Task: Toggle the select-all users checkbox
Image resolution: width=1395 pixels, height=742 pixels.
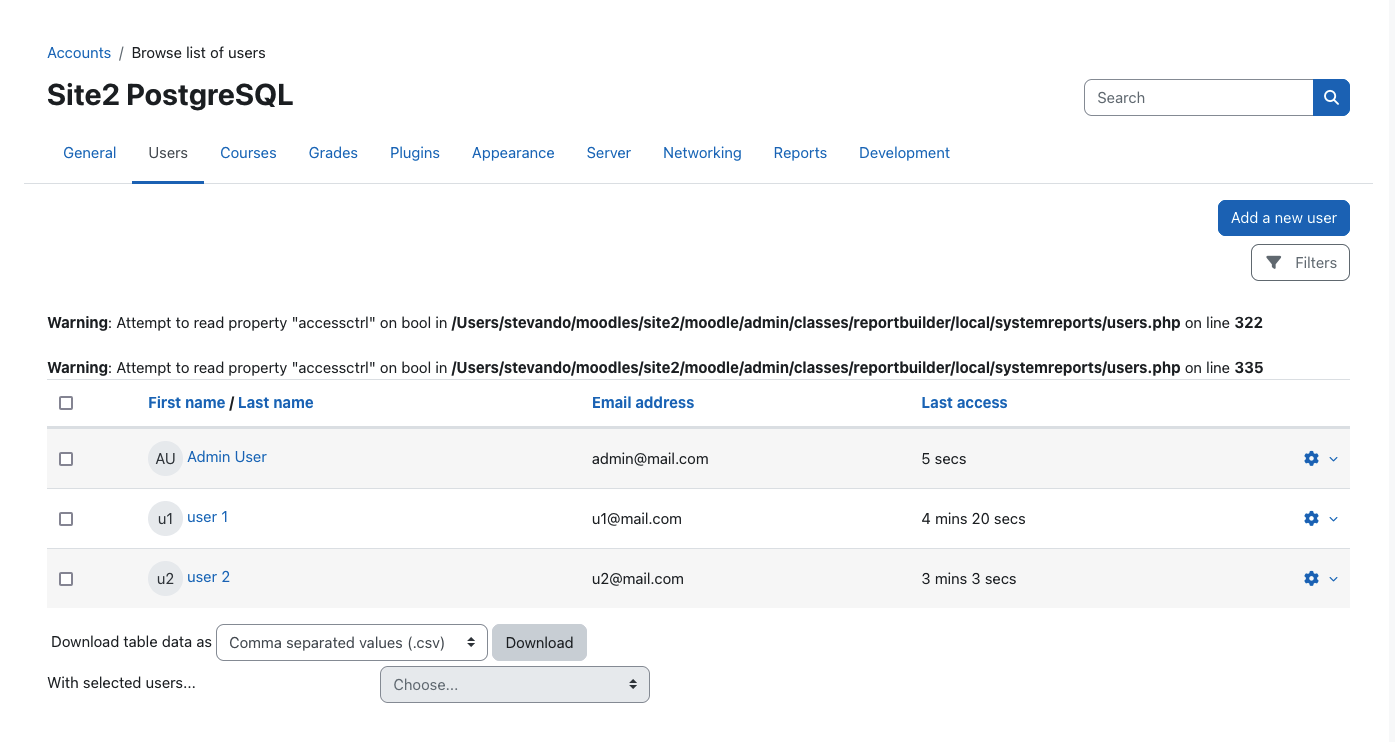Action: [x=66, y=403]
